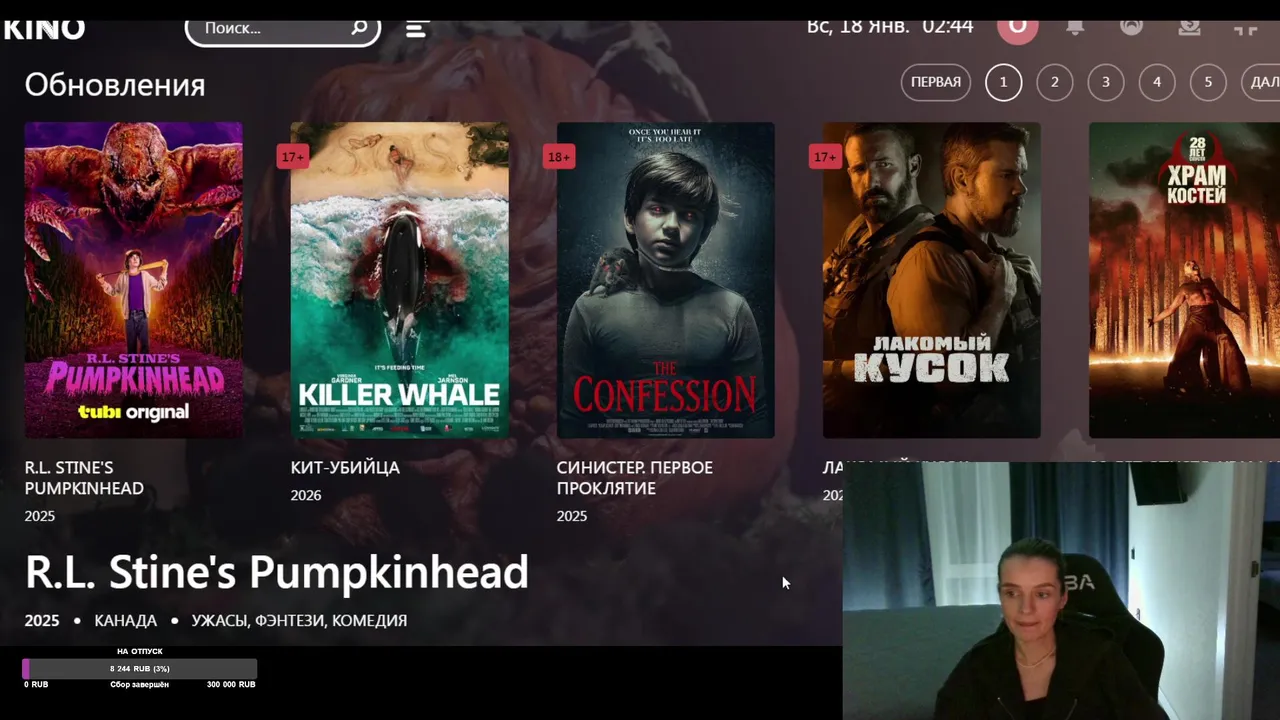Open the notifications bell icon

[x=1075, y=27]
